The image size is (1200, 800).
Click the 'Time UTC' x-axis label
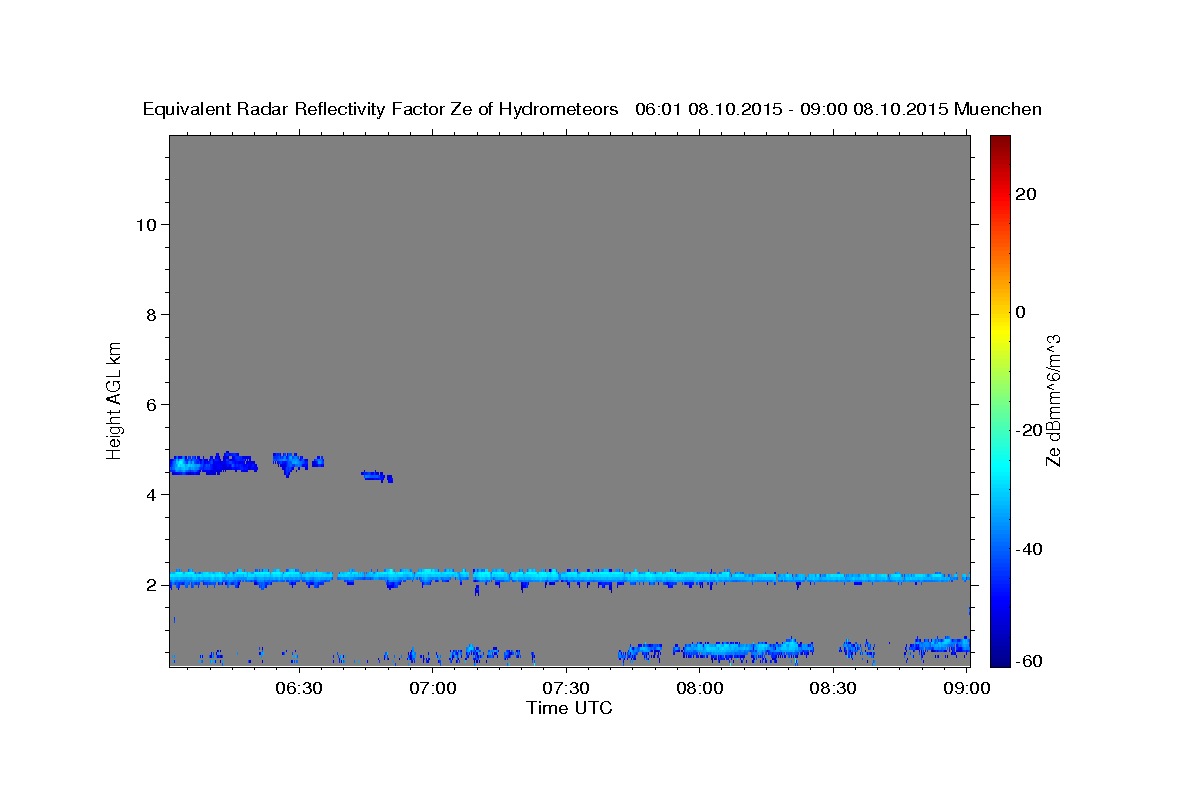pos(569,708)
